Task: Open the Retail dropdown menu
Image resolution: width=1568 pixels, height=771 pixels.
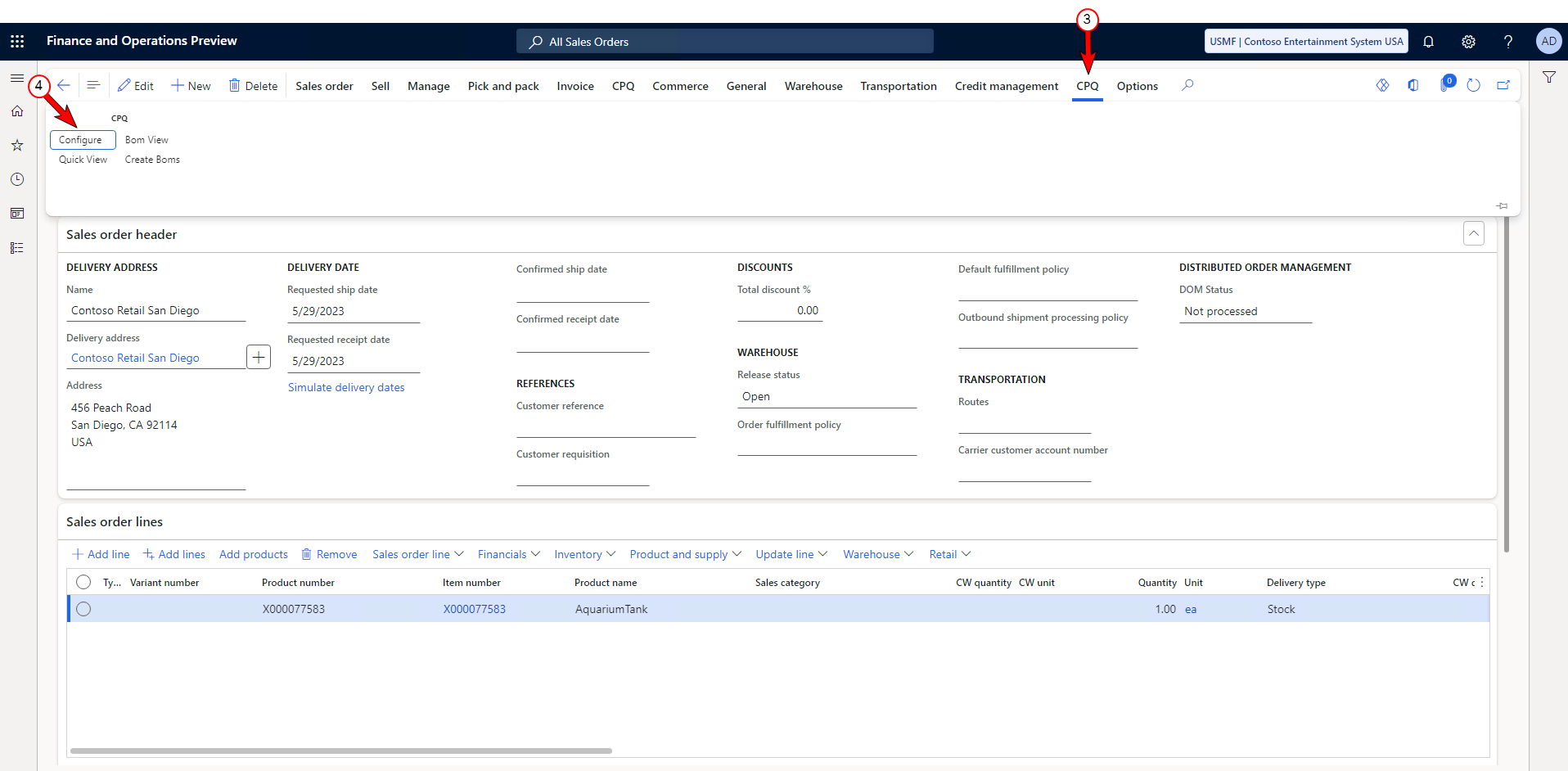Action: click(x=950, y=554)
